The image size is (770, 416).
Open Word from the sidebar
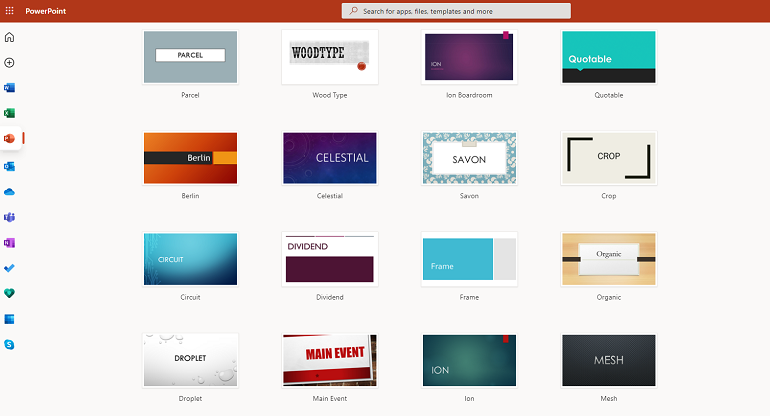pos(9,88)
